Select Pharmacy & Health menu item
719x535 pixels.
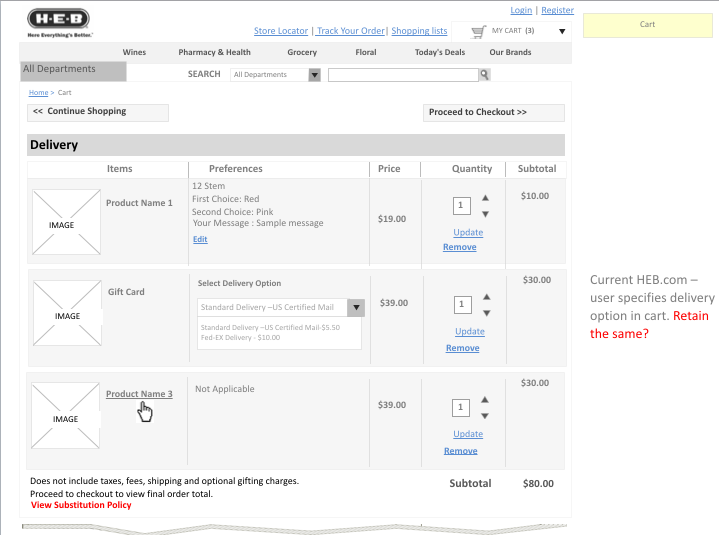click(x=214, y=52)
